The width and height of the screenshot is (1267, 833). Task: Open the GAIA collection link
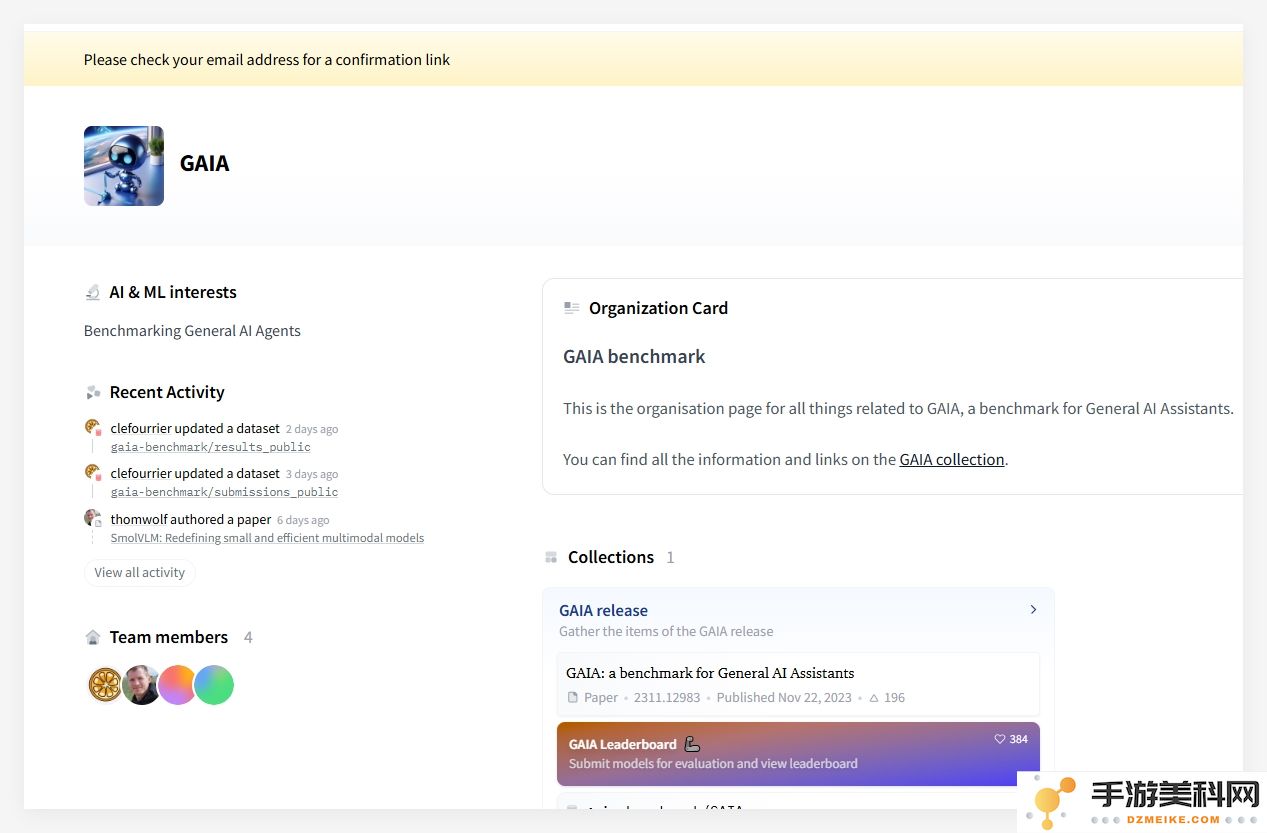[952, 460]
